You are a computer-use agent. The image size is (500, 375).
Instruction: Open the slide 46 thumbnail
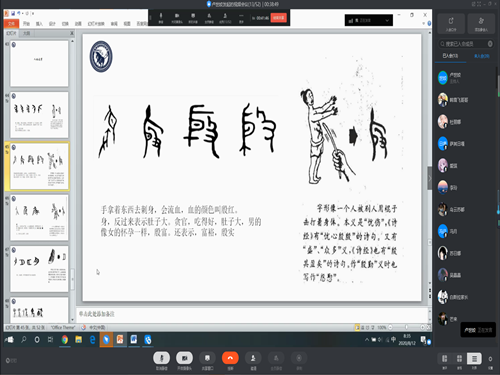[39, 218]
